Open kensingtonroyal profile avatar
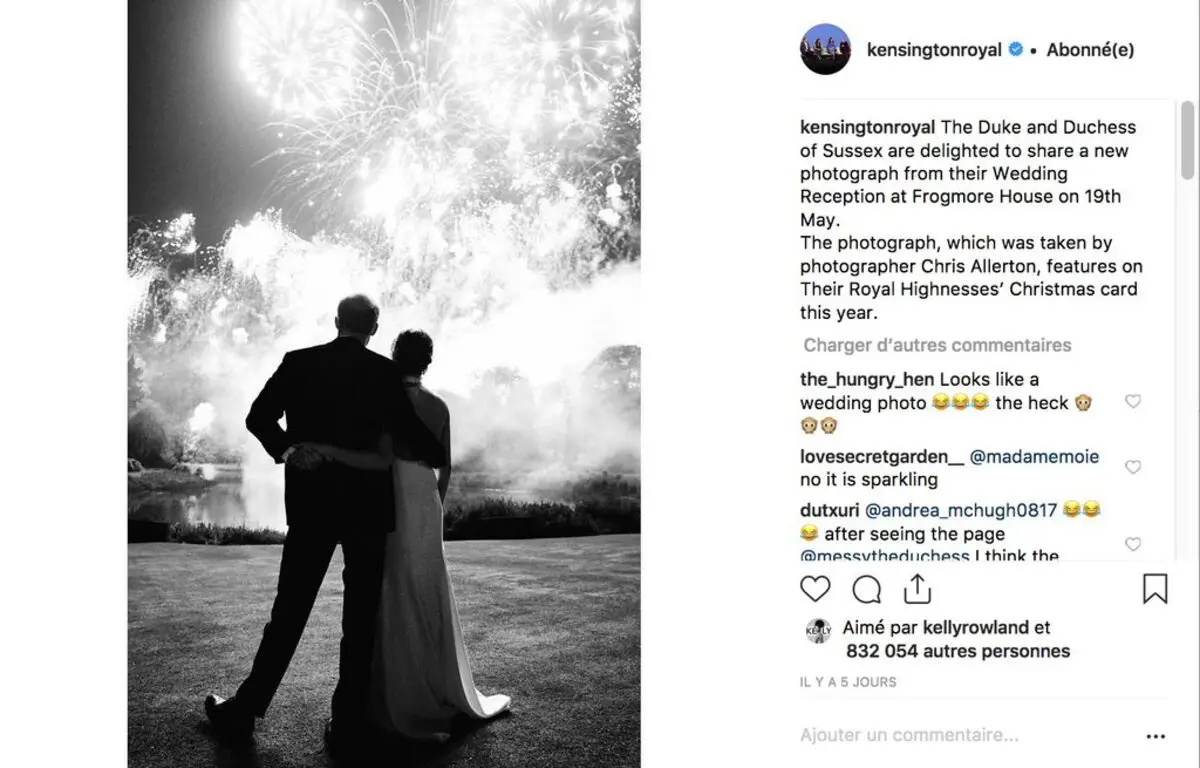The width and height of the screenshot is (1200, 768). click(x=825, y=49)
